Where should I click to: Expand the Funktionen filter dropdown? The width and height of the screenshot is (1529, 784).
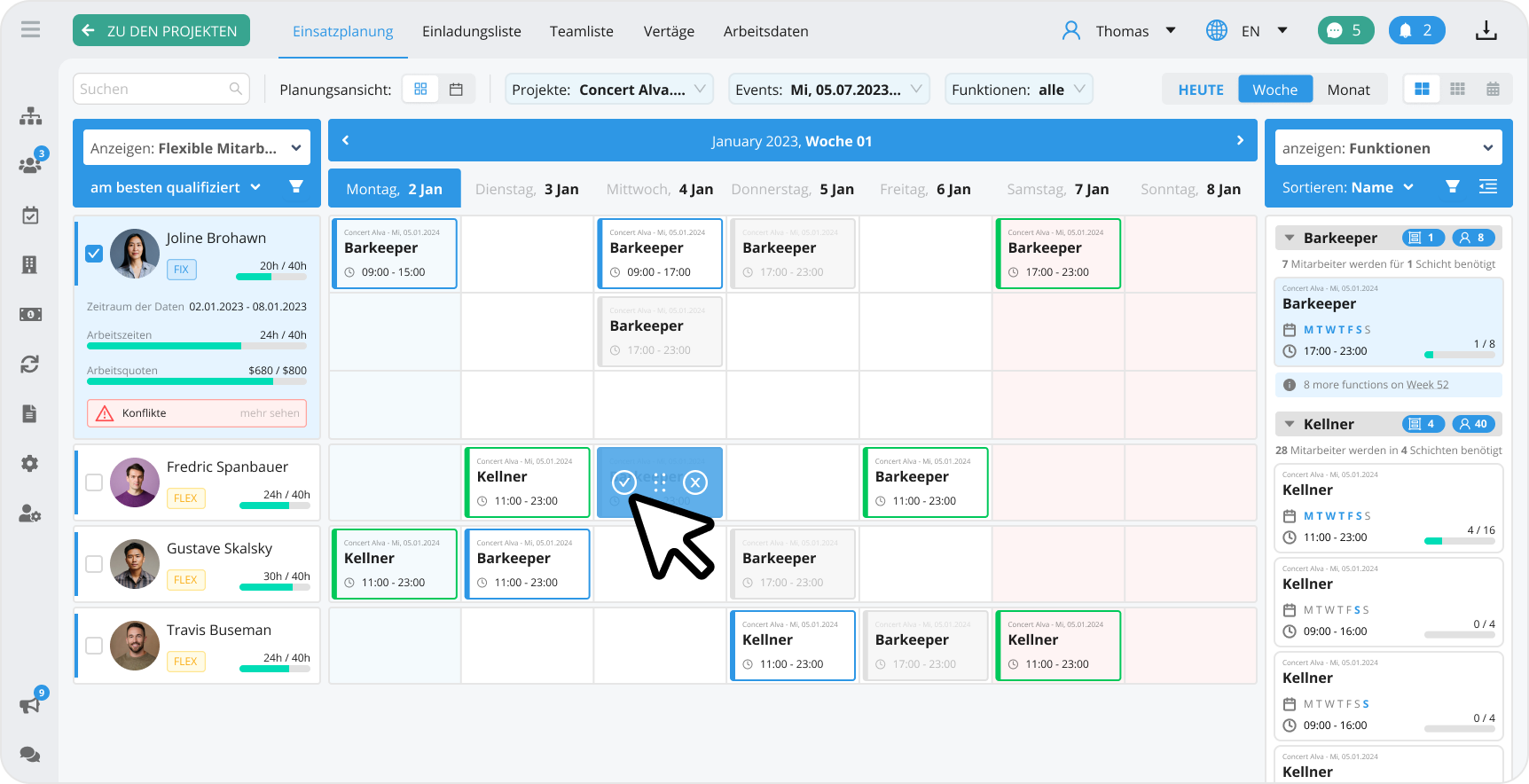click(x=1018, y=90)
